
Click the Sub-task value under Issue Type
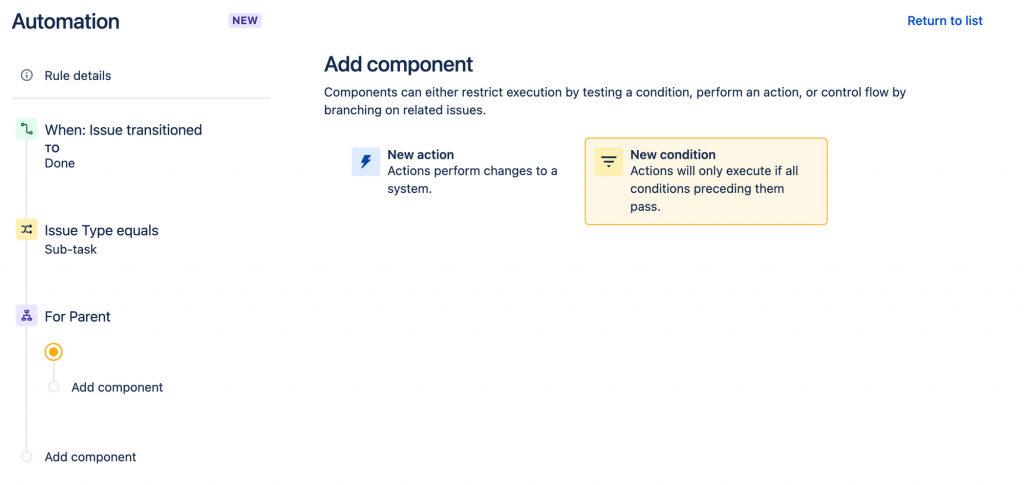(71, 249)
